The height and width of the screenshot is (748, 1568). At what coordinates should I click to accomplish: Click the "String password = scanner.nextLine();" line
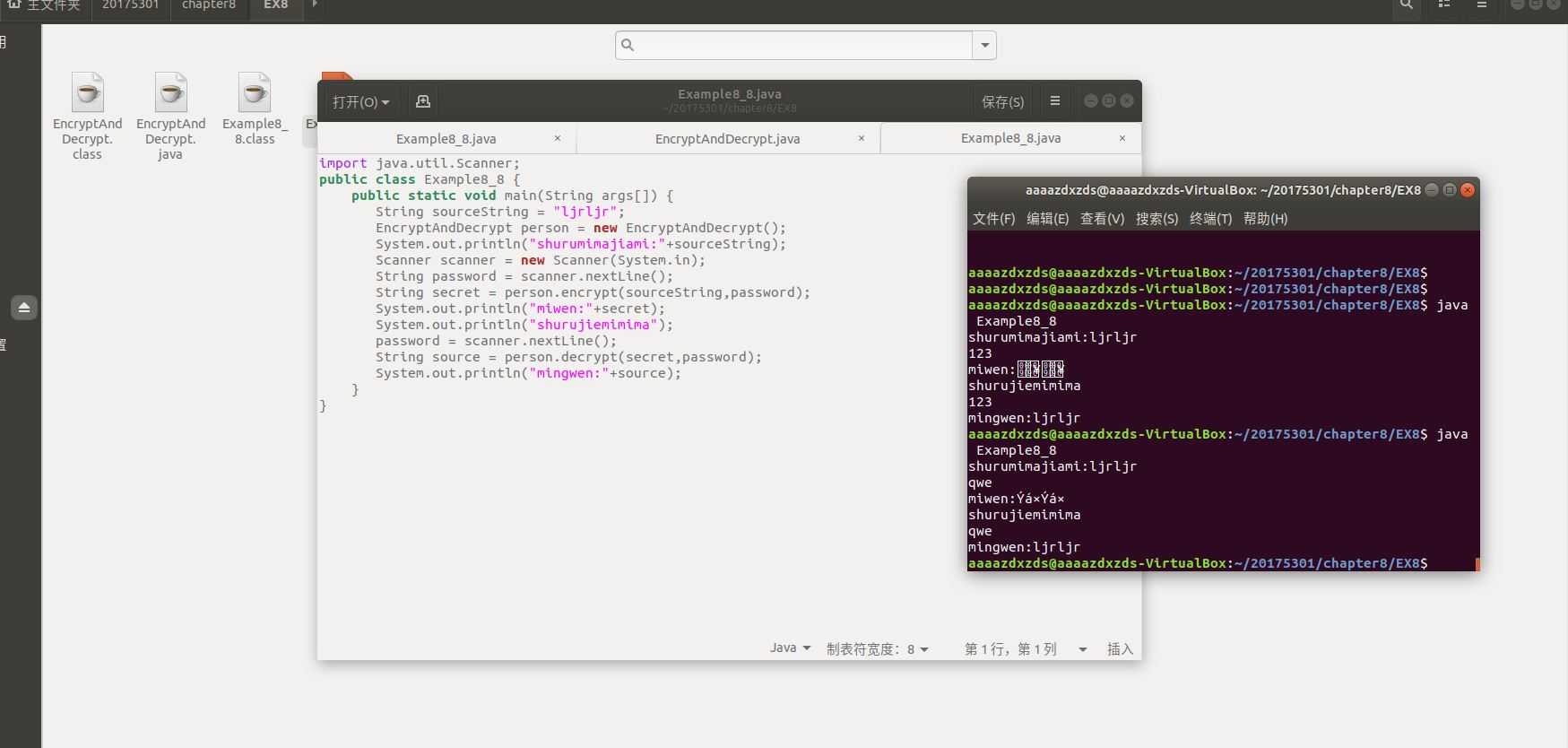point(524,276)
